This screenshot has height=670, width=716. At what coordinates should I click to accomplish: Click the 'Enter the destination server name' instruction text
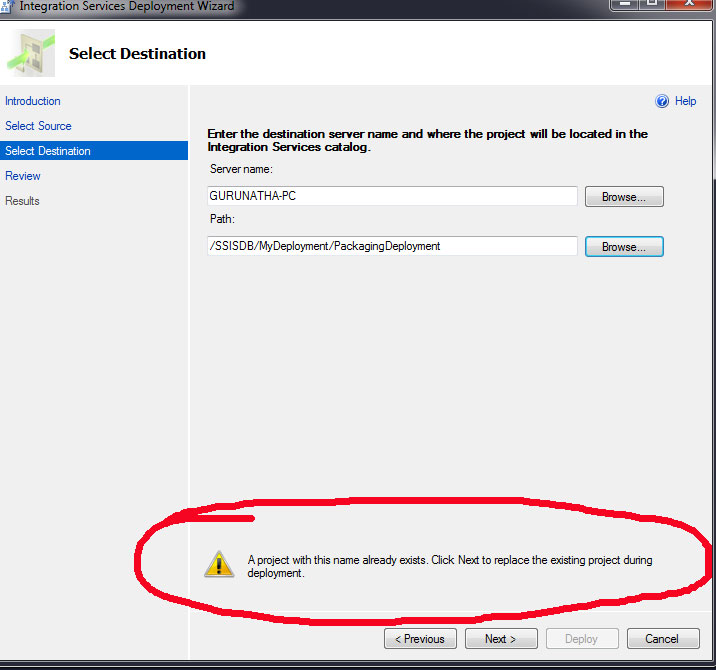(427, 140)
